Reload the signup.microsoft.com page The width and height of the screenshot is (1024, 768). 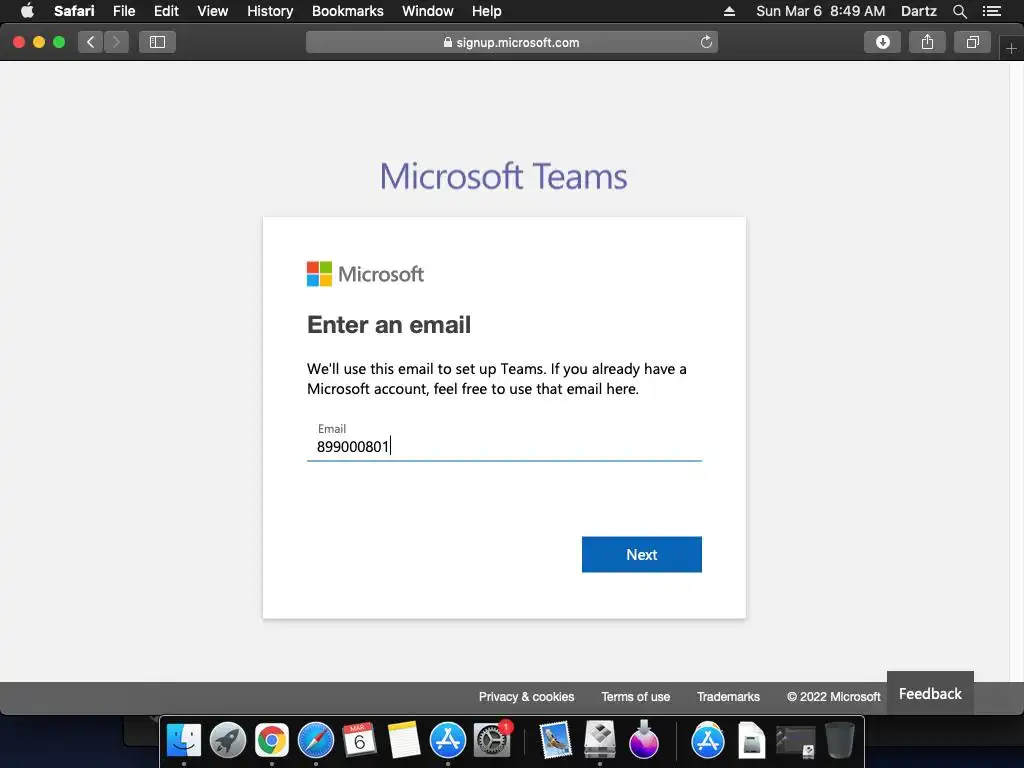pyautogui.click(x=706, y=42)
